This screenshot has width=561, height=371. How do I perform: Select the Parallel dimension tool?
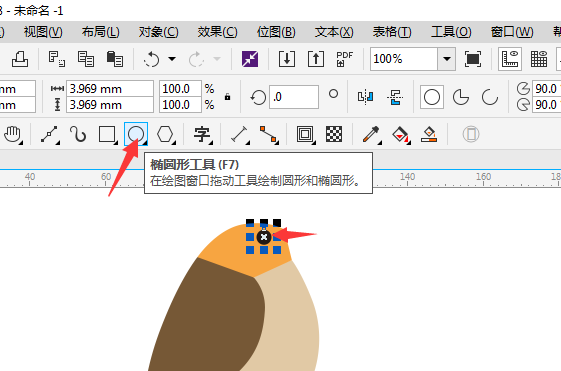[239, 135]
